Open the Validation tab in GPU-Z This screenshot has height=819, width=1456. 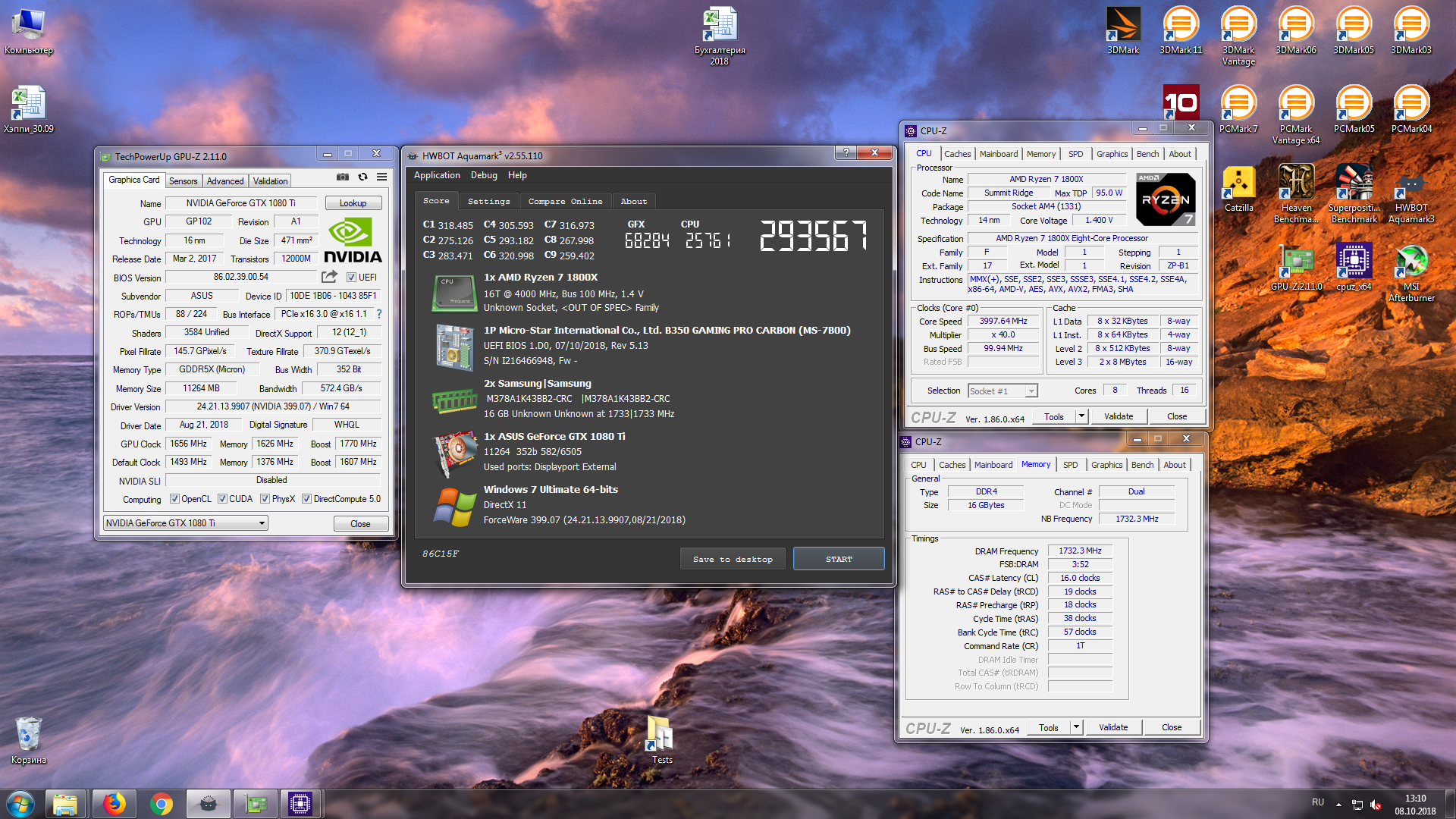pos(270,181)
